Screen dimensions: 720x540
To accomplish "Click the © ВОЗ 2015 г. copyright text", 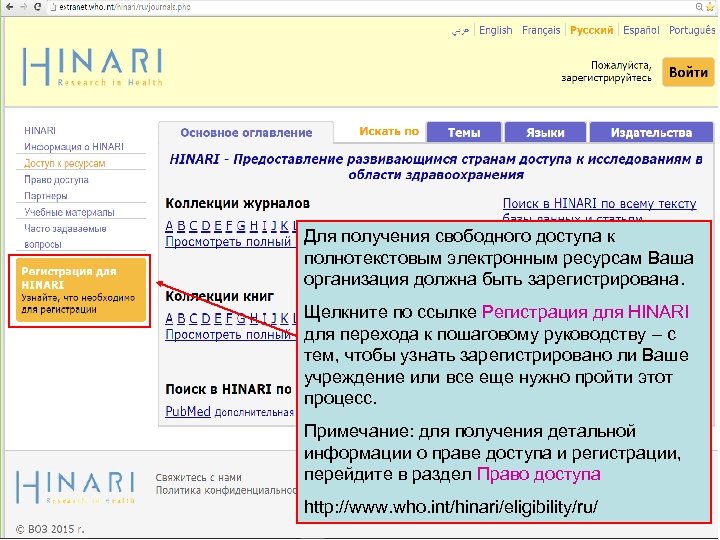I will [x=50, y=529].
